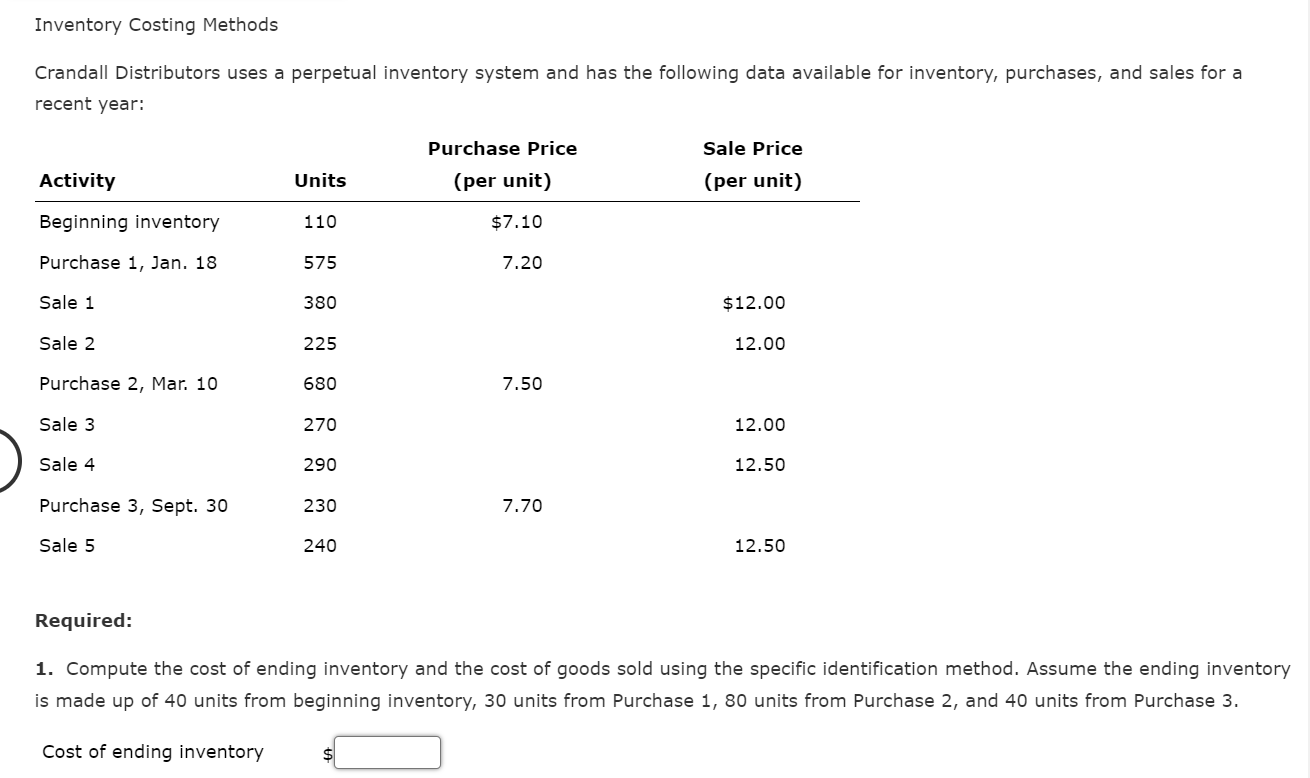Select the Sale Price (per unit) header

(753, 164)
